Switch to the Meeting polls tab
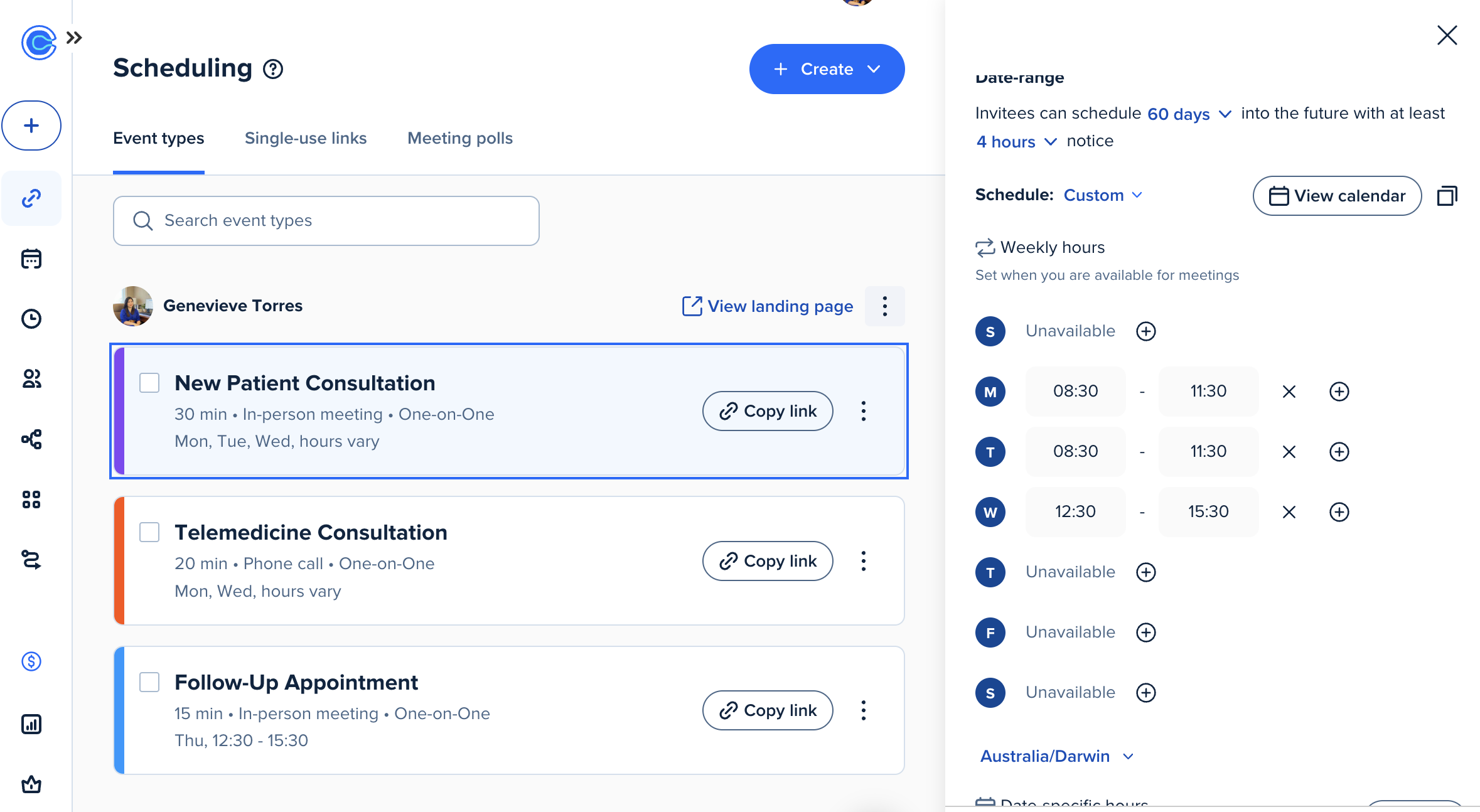 point(460,138)
